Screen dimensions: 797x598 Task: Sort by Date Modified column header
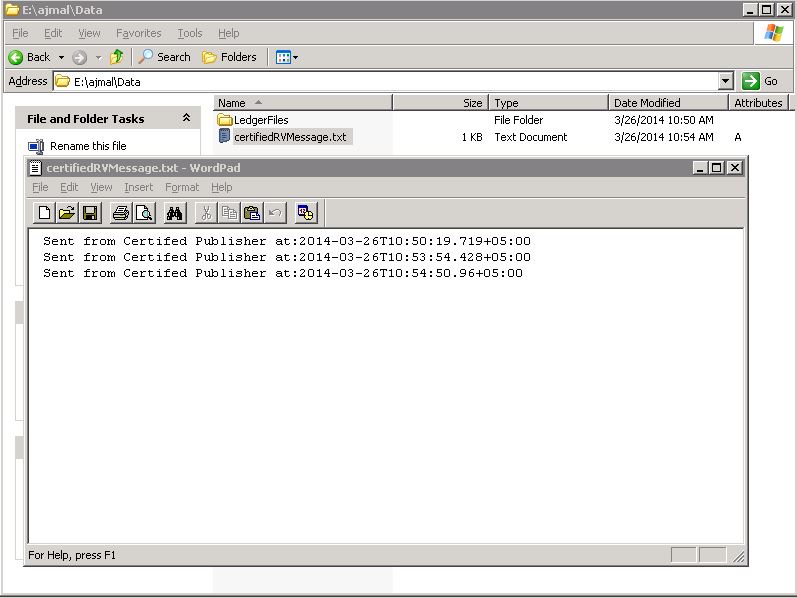coord(668,103)
